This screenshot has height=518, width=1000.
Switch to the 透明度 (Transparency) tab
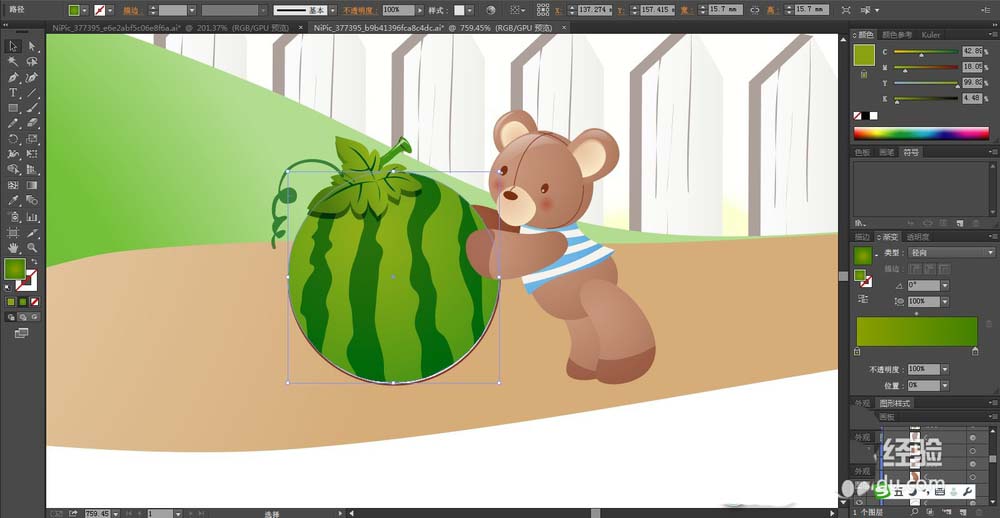click(x=918, y=237)
